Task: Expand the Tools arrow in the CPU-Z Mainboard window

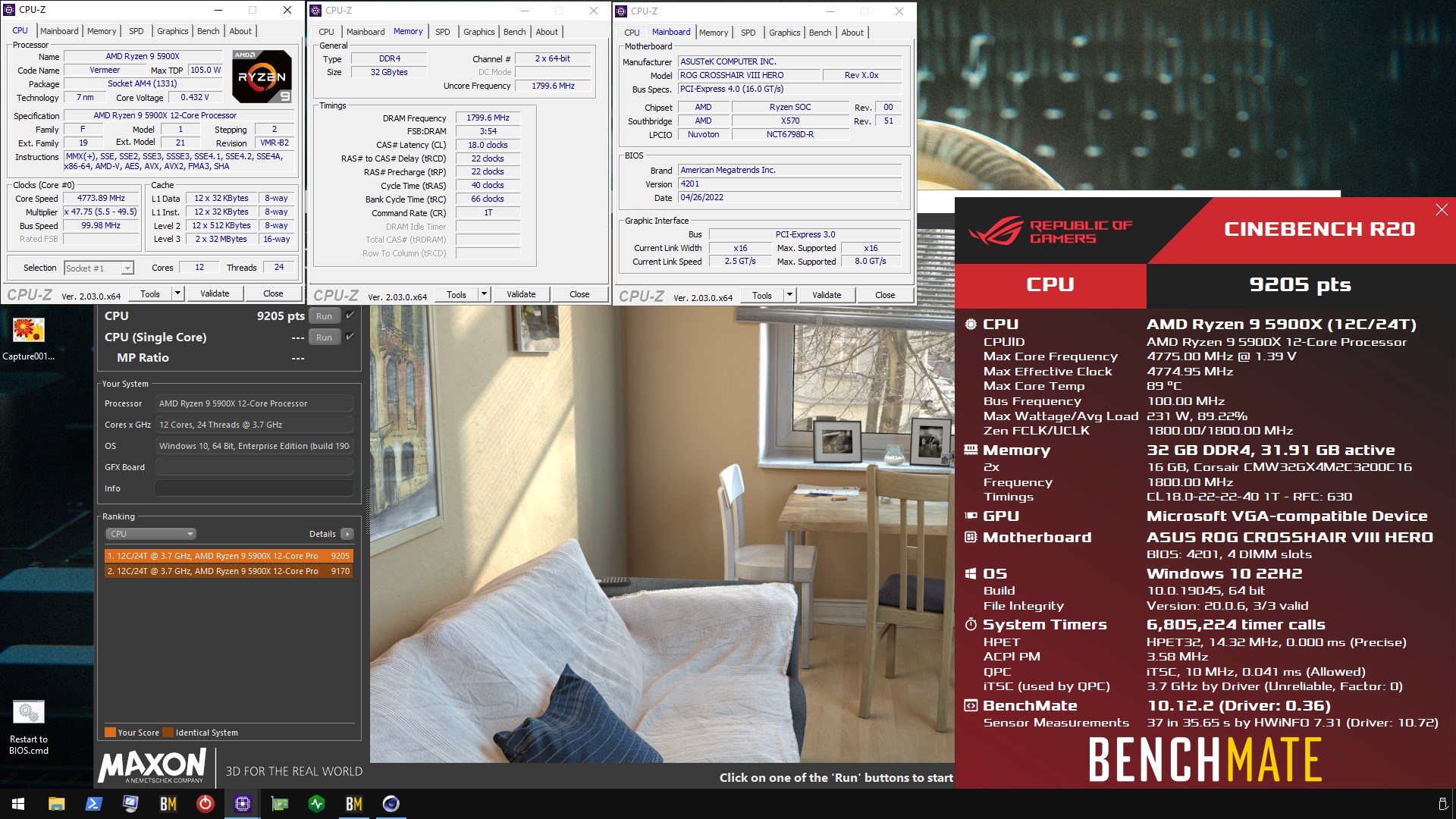Action: [790, 295]
